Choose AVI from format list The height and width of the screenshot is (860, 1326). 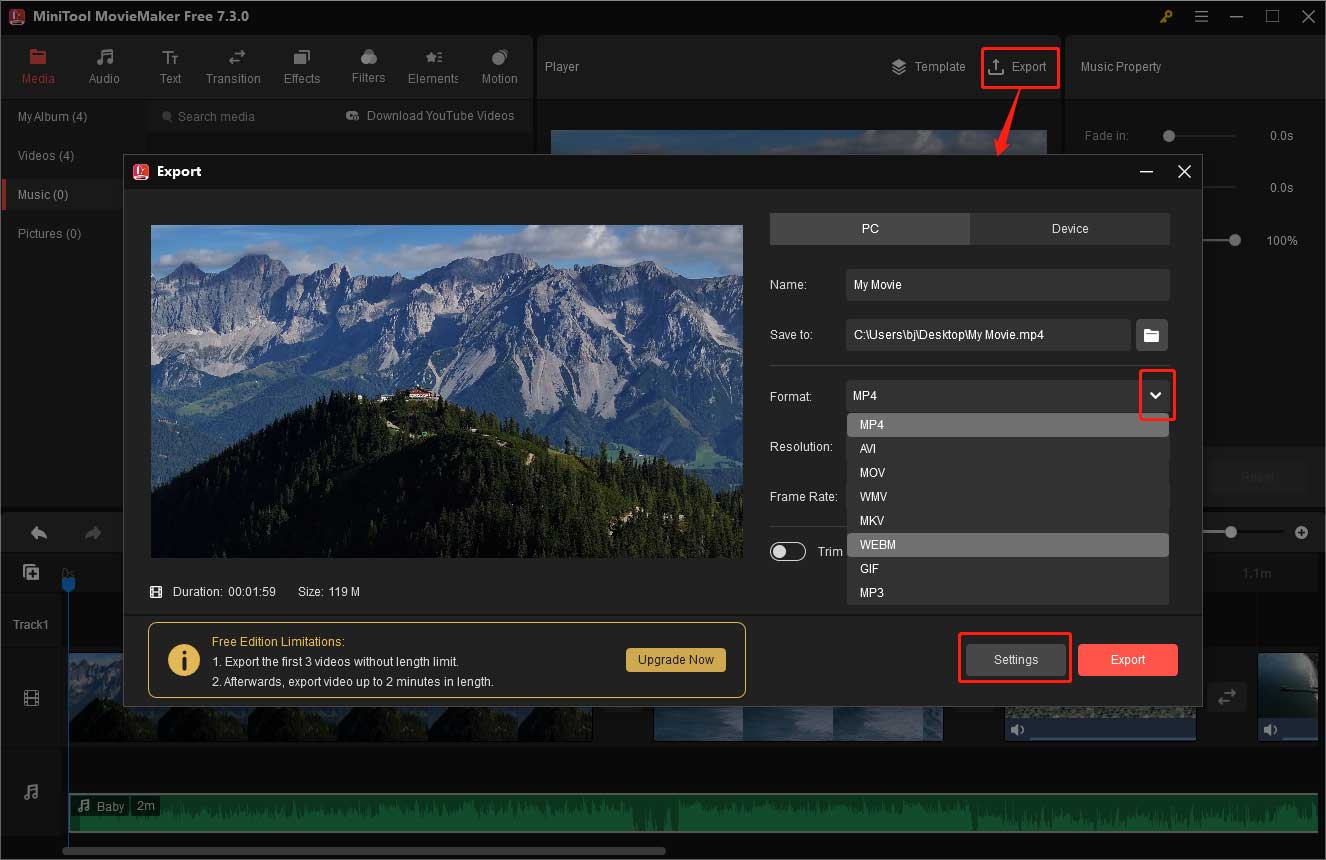pos(1008,449)
